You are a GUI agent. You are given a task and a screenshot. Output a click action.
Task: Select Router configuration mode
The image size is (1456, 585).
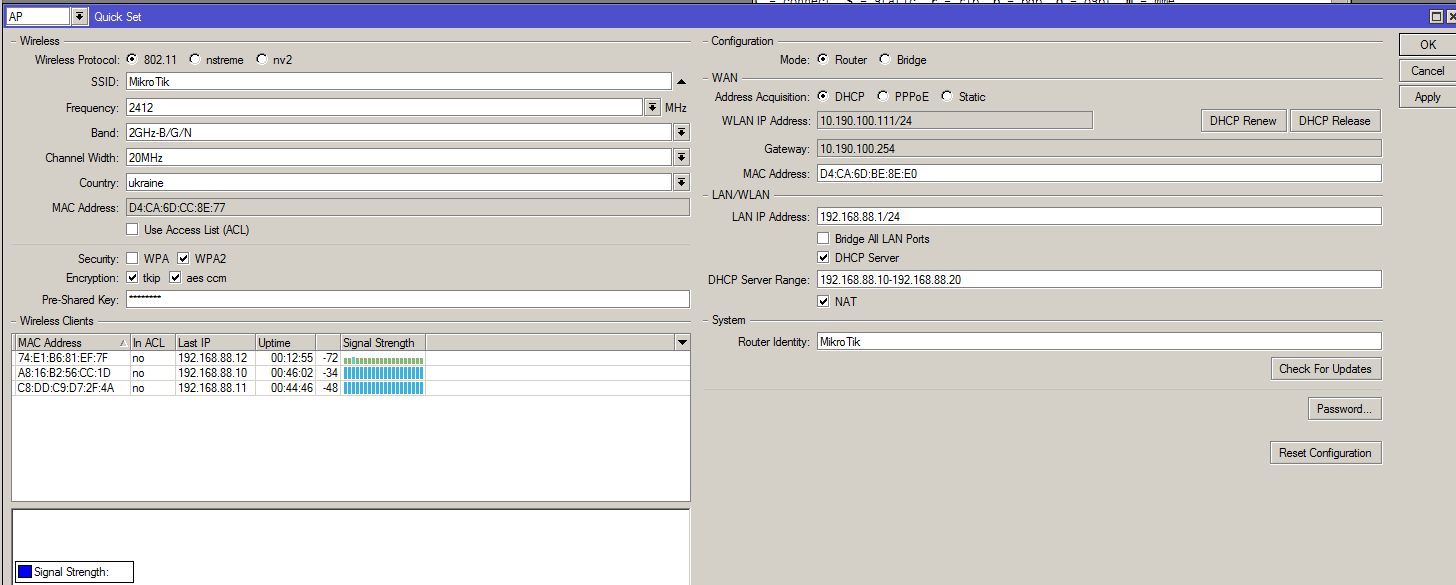tap(823, 60)
